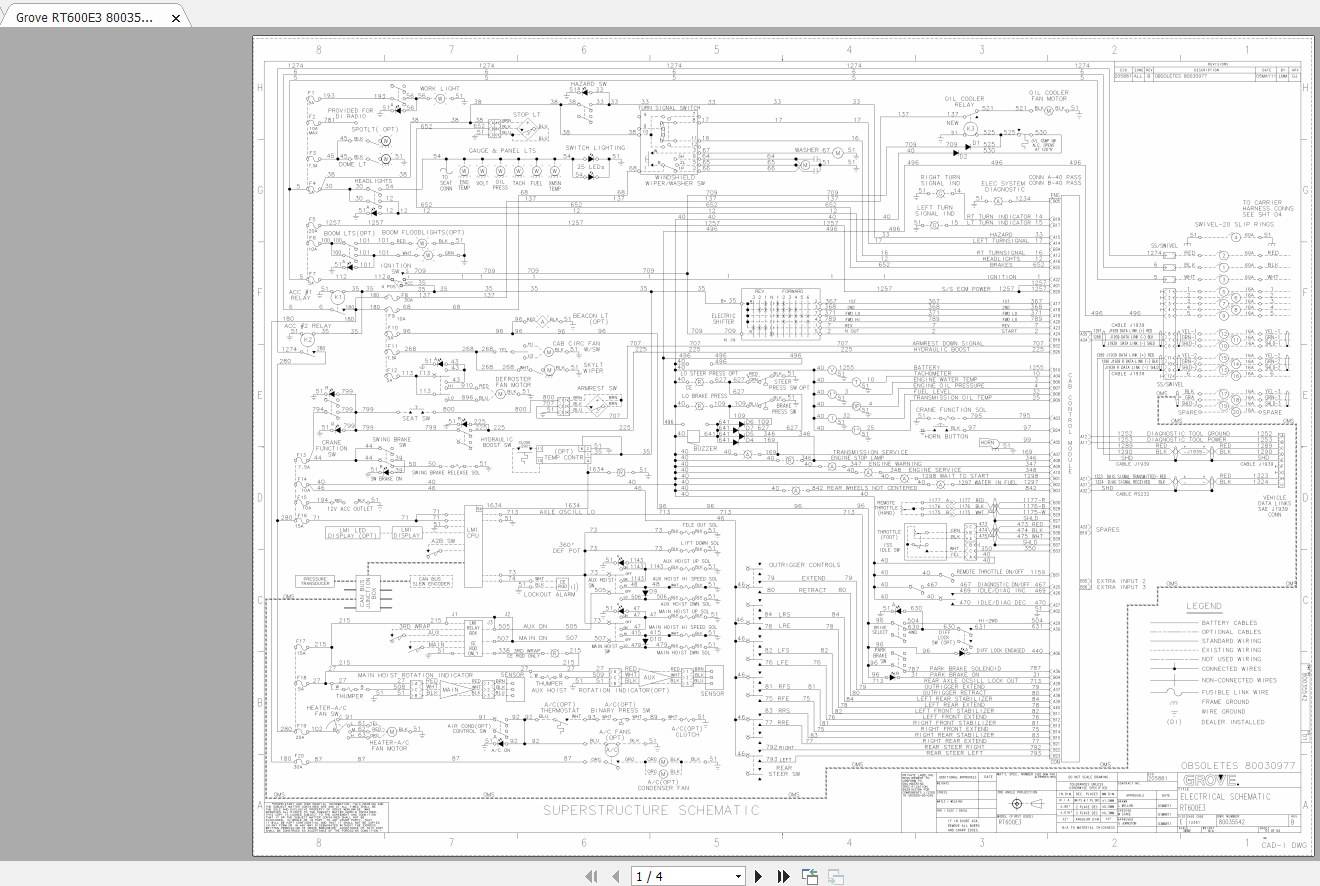This screenshot has height=886, width=1320.
Task: Click the TURN SIGNAL SWITCH label
Action: point(669,107)
